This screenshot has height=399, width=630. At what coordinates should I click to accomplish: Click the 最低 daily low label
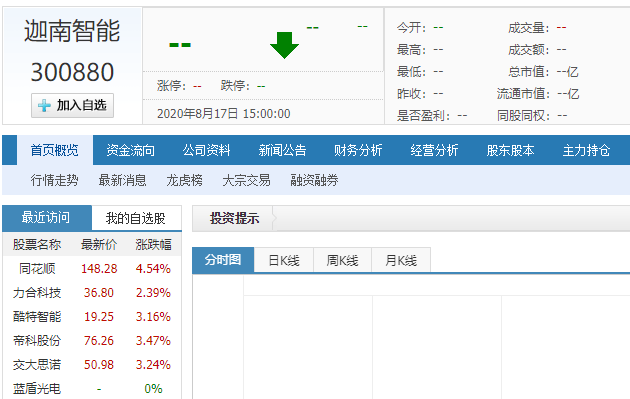[411, 72]
